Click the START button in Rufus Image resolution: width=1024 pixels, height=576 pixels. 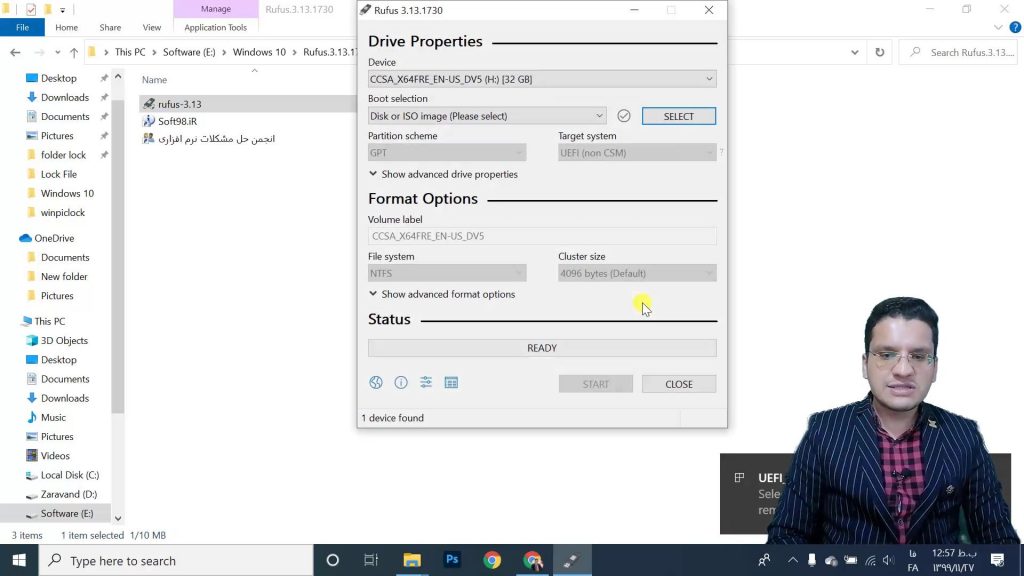point(596,384)
